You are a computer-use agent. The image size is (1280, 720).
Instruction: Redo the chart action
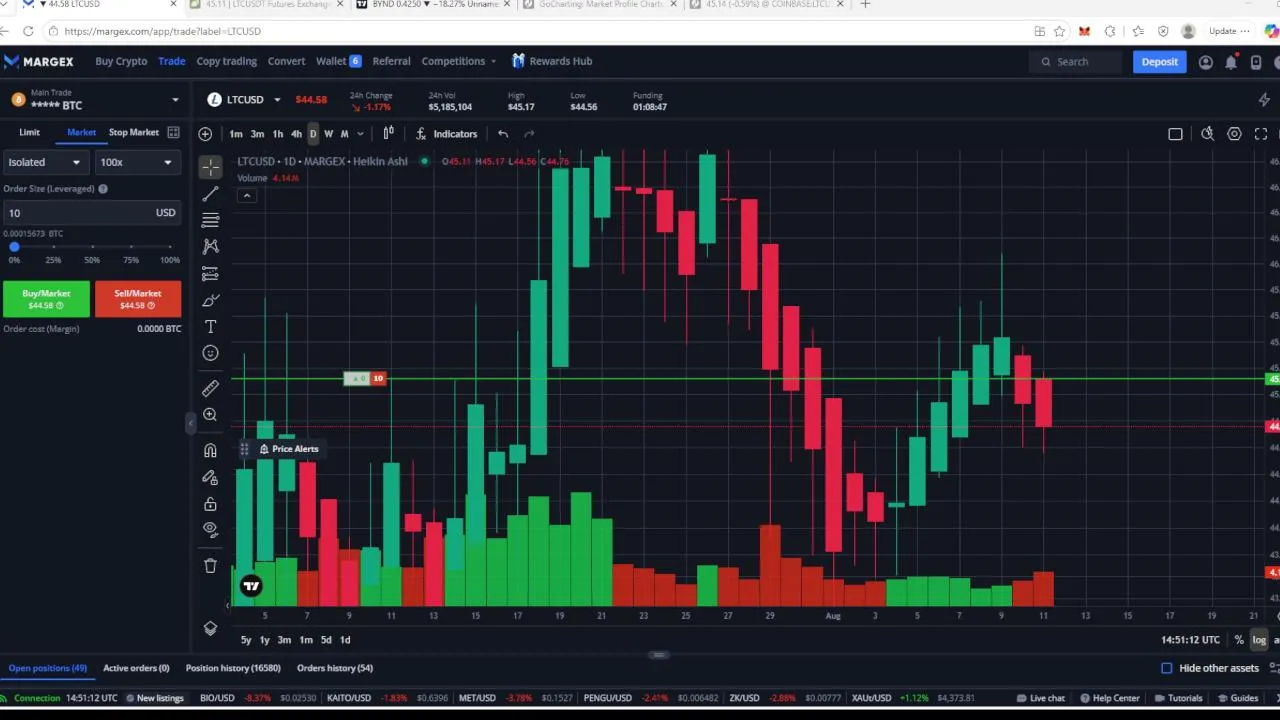[x=529, y=134]
